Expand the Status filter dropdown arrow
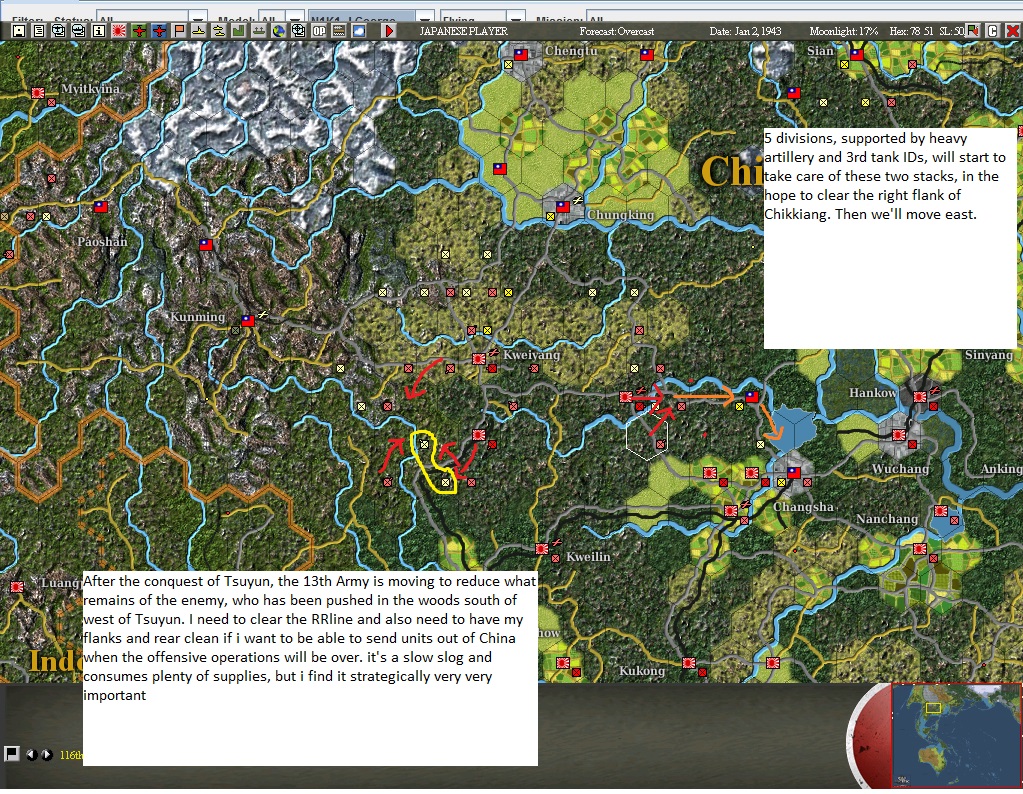The width and height of the screenshot is (1023, 794). pyautogui.click(x=198, y=17)
